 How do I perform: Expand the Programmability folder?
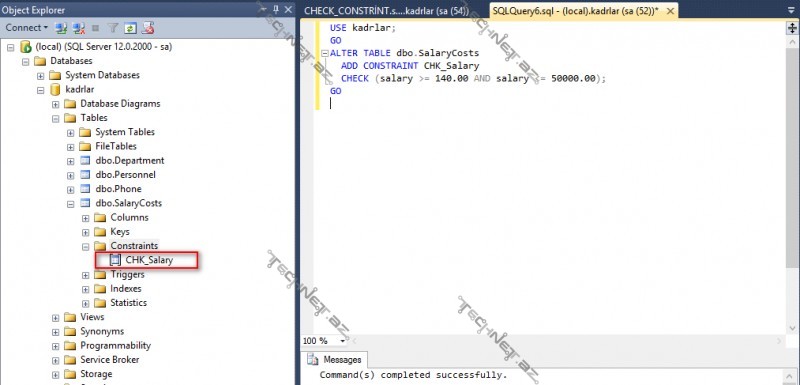56,346
